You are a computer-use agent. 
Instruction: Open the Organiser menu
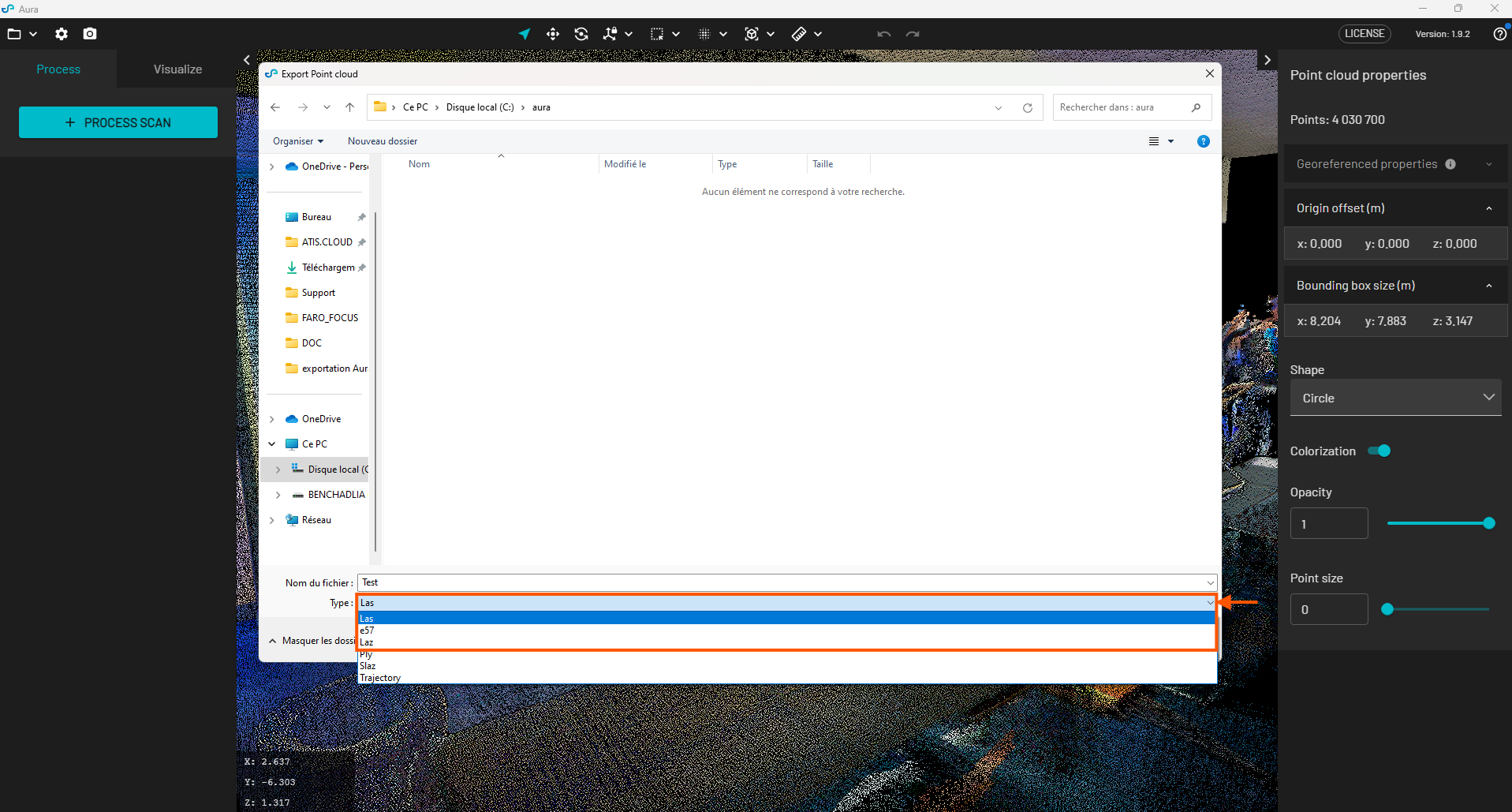[x=297, y=141]
